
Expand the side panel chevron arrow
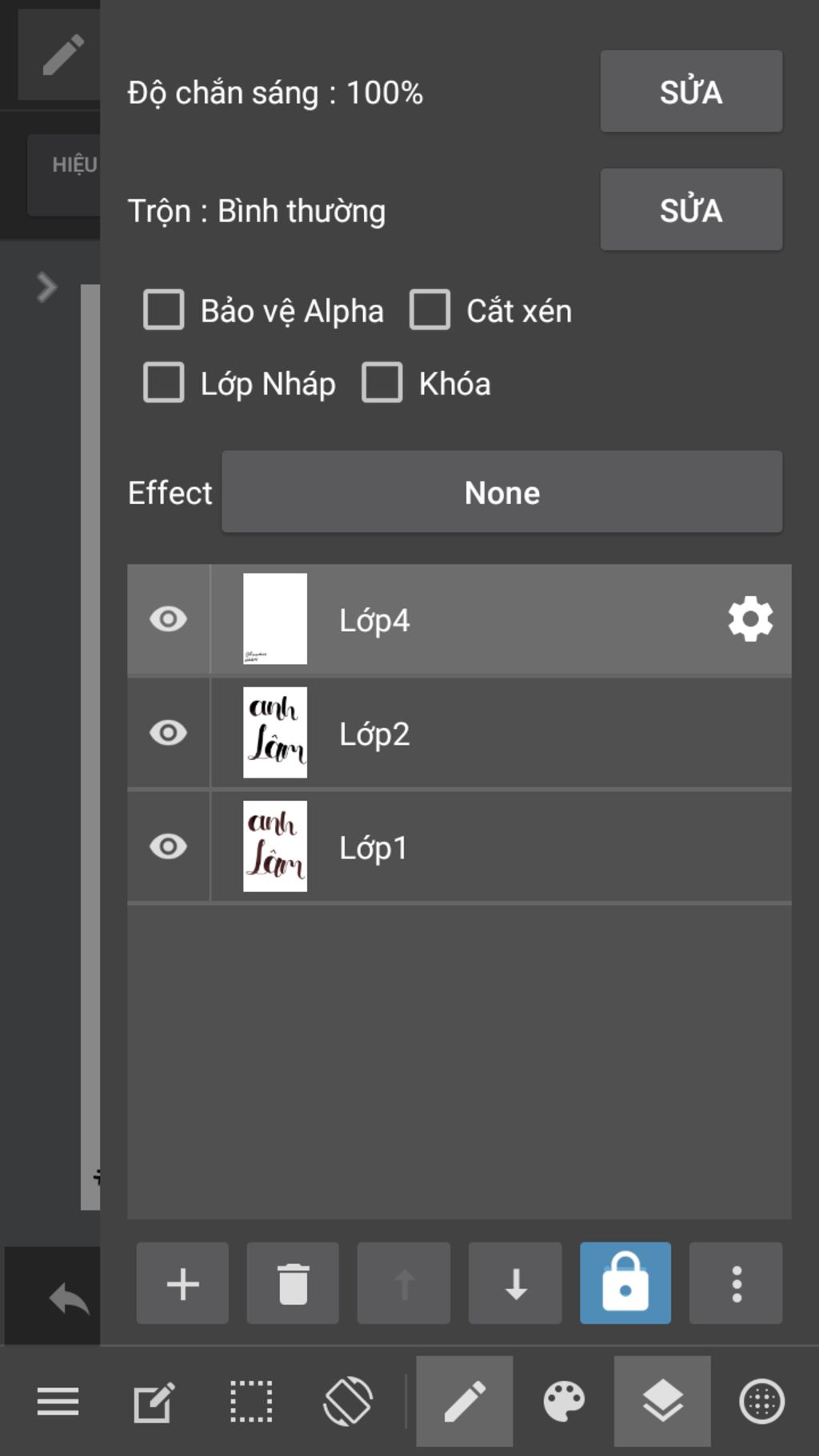click(x=46, y=287)
